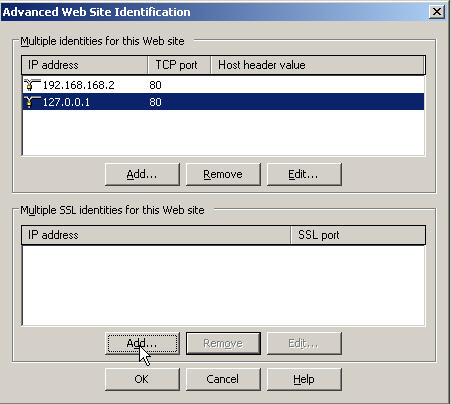Click the disabled SSL Remove button
This screenshot has width=451, height=404.
[223, 343]
